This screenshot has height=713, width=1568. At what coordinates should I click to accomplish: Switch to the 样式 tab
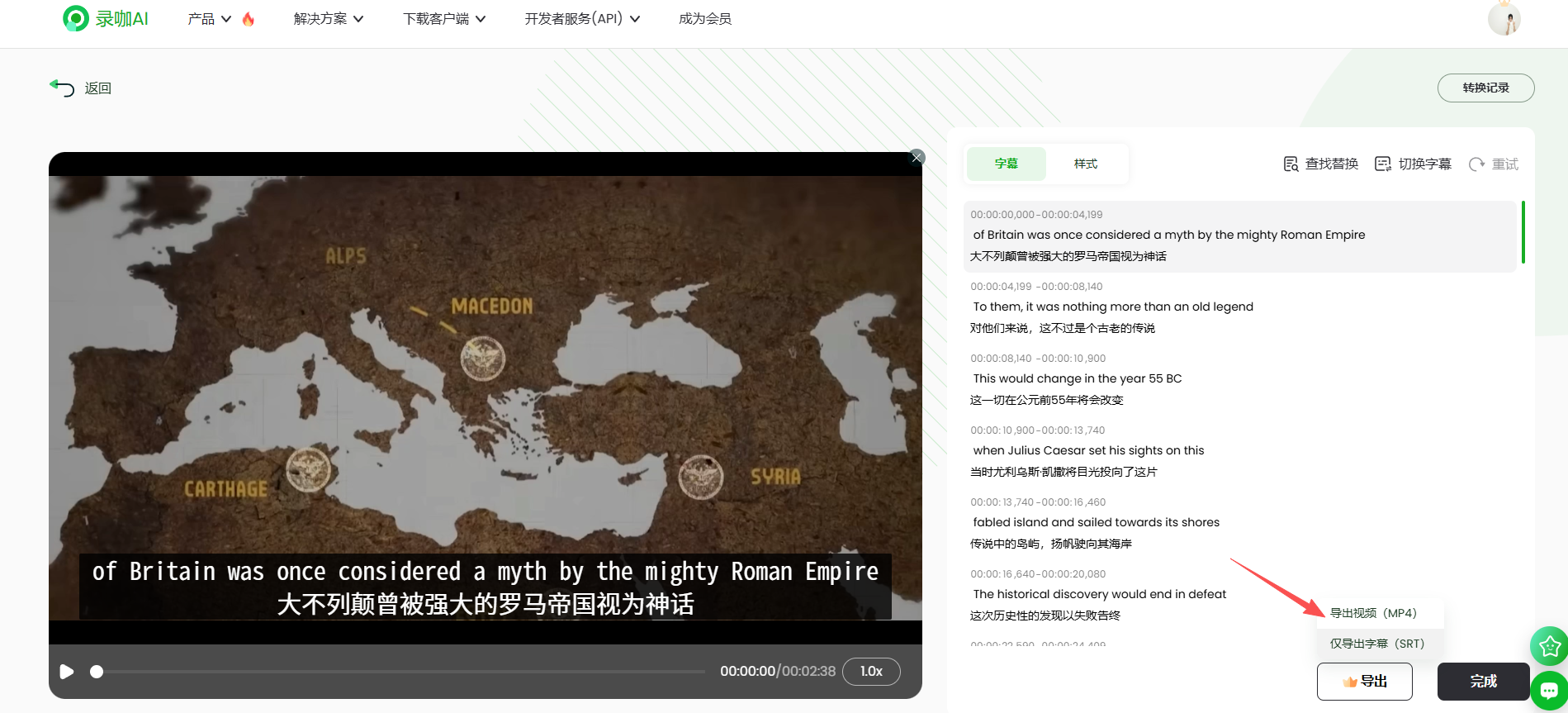1086,164
